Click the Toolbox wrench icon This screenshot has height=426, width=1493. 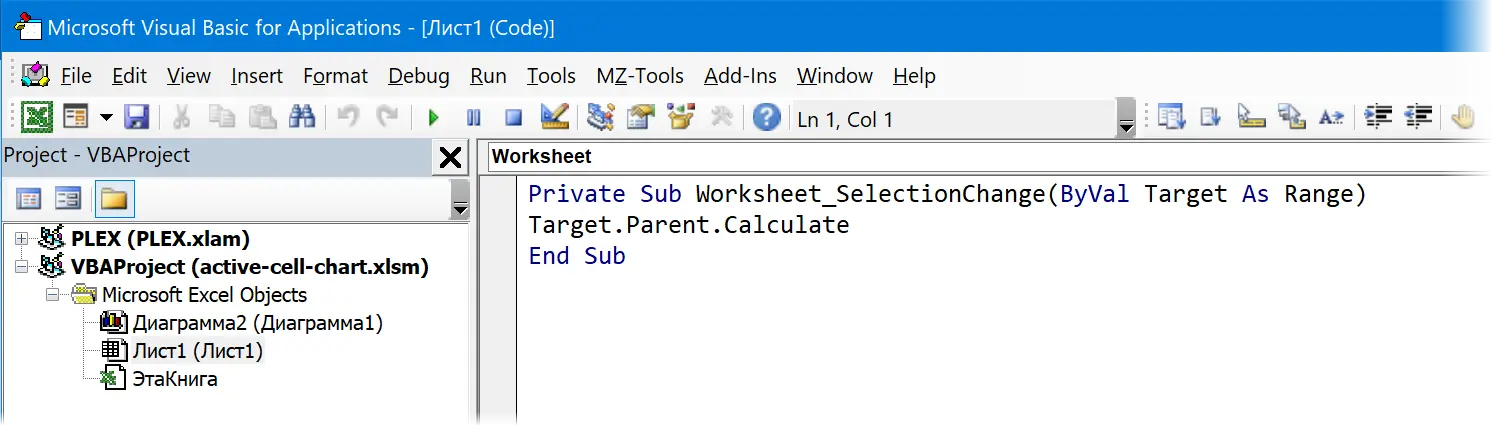721,118
